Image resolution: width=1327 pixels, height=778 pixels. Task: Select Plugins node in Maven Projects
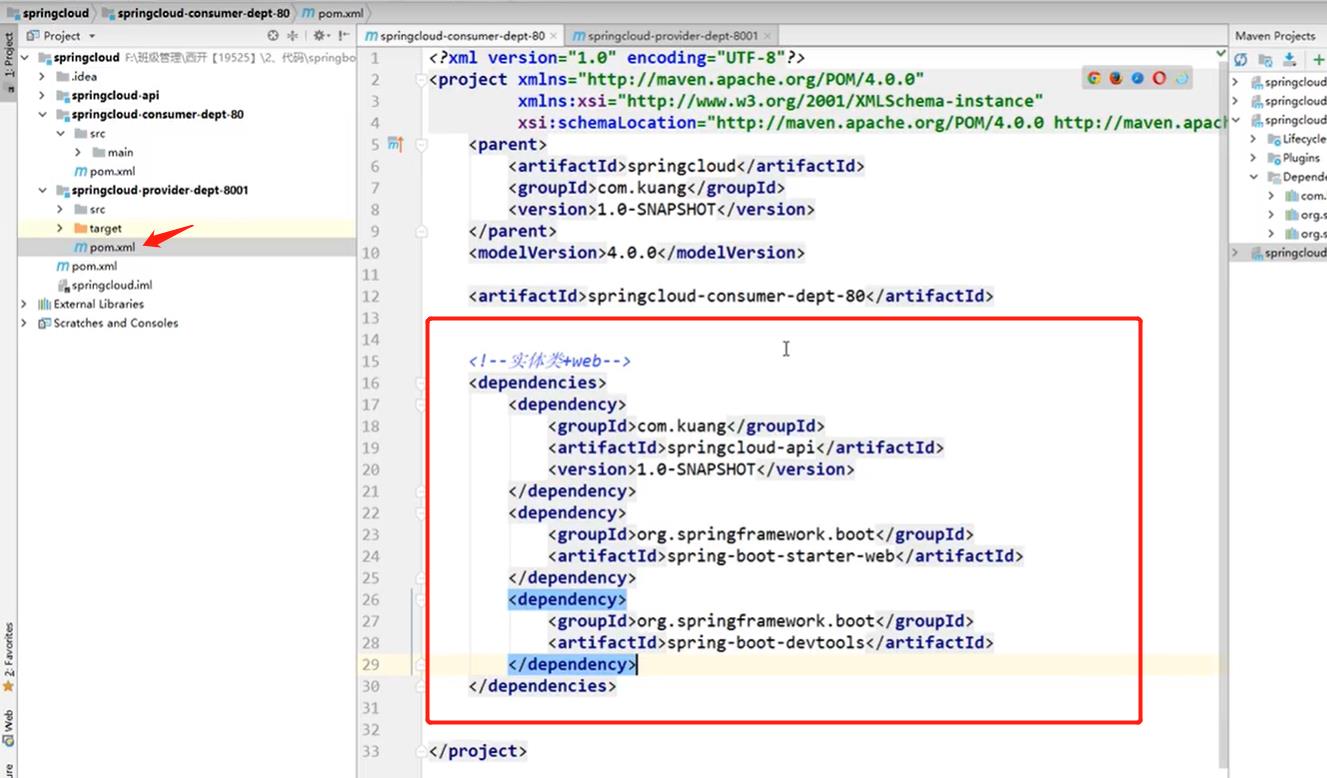point(1294,158)
